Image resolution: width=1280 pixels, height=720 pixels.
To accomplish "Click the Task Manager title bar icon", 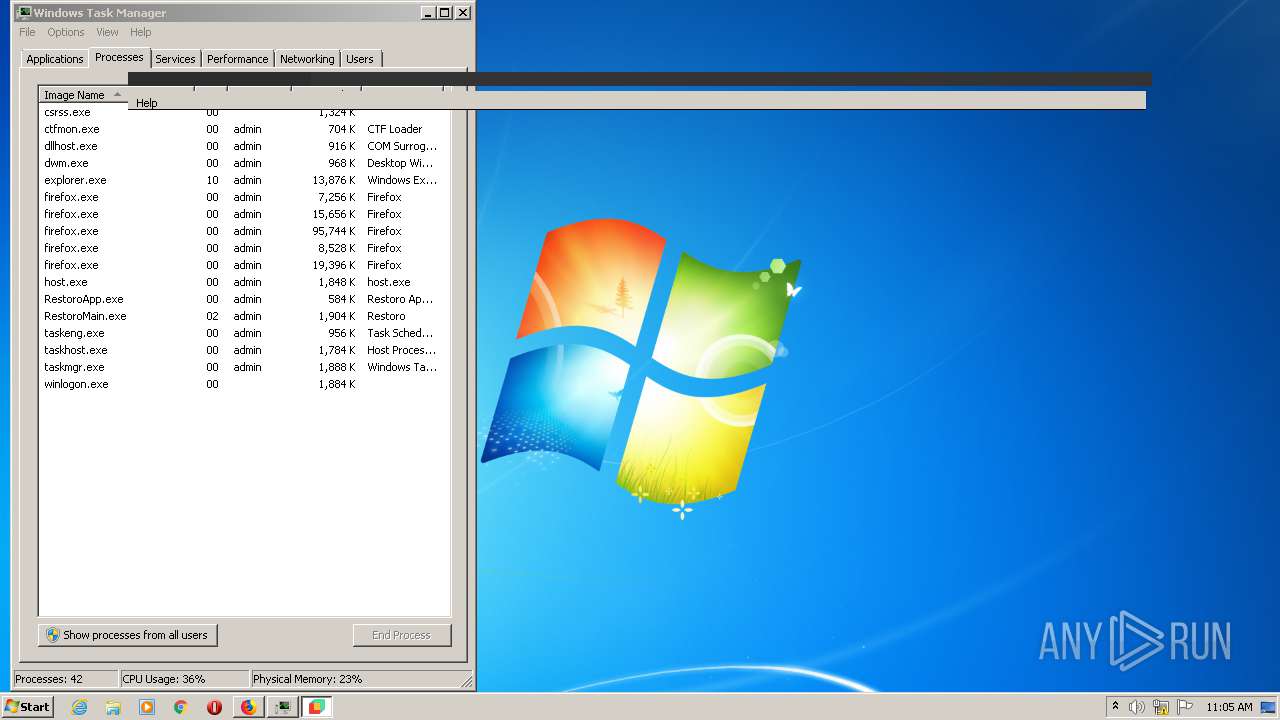I will coord(25,13).
